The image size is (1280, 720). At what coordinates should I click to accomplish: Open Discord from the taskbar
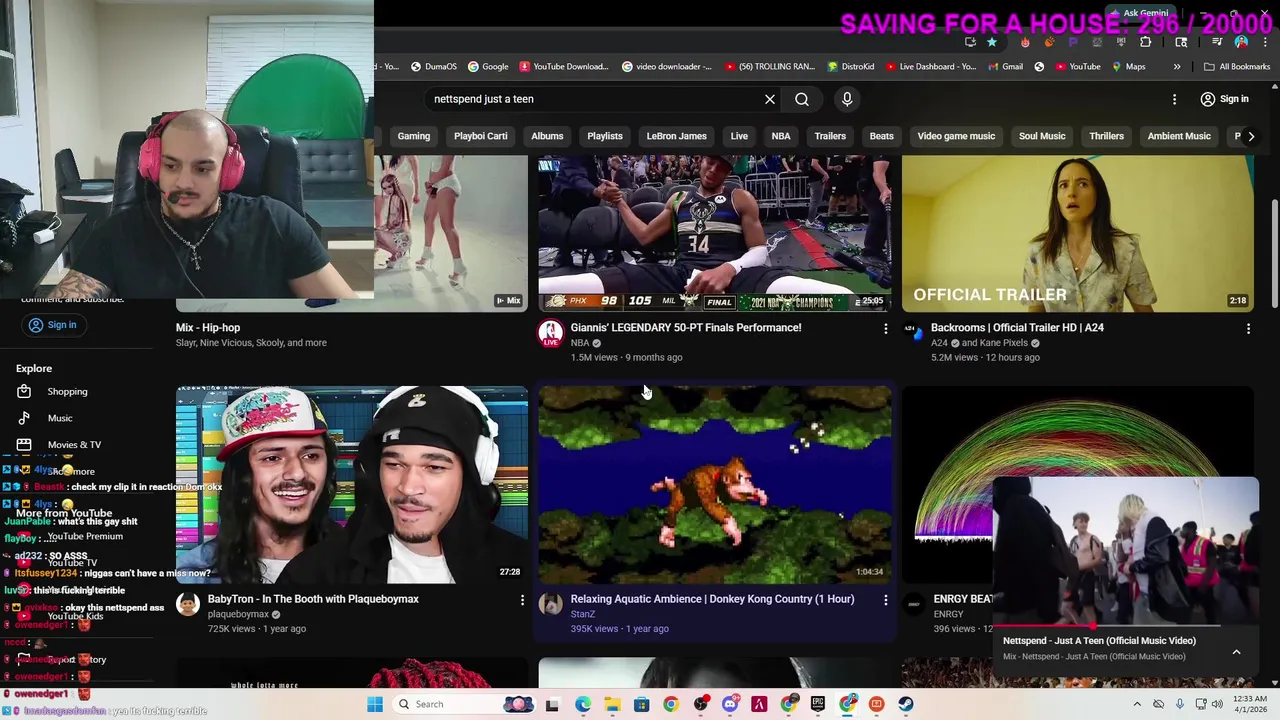pos(730,704)
